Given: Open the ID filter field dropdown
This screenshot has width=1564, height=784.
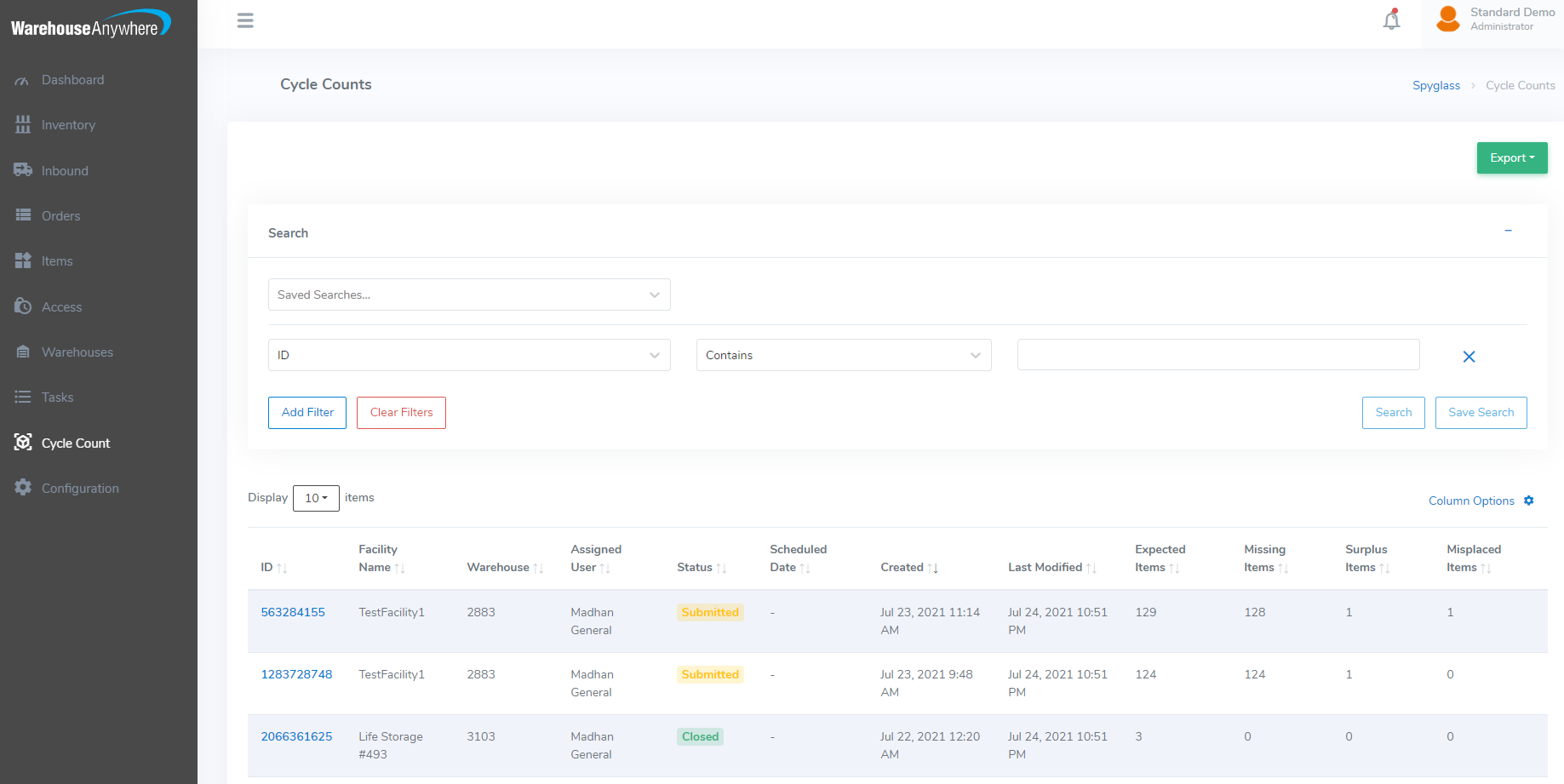Looking at the screenshot, I should (x=469, y=355).
